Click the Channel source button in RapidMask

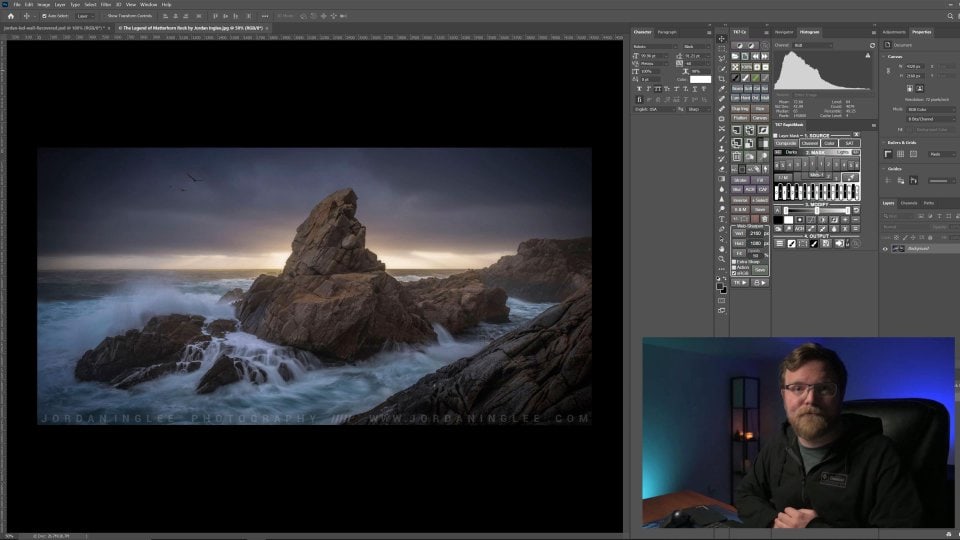point(809,143)
